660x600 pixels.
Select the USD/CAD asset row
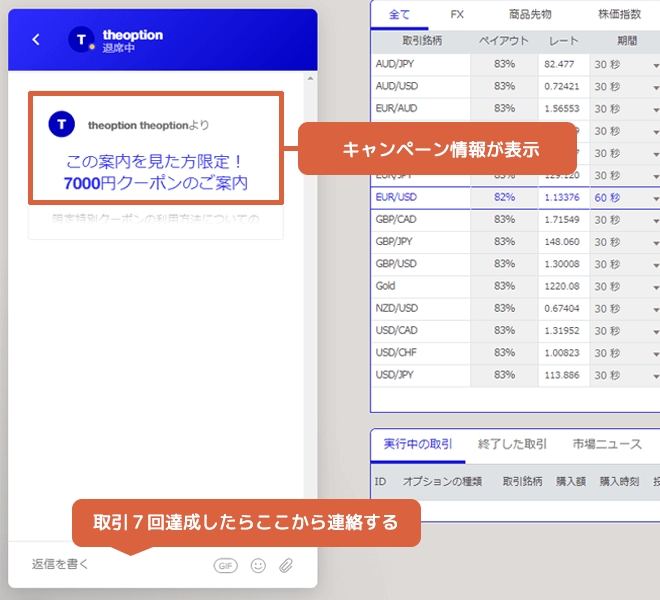(x=515, y=331)
